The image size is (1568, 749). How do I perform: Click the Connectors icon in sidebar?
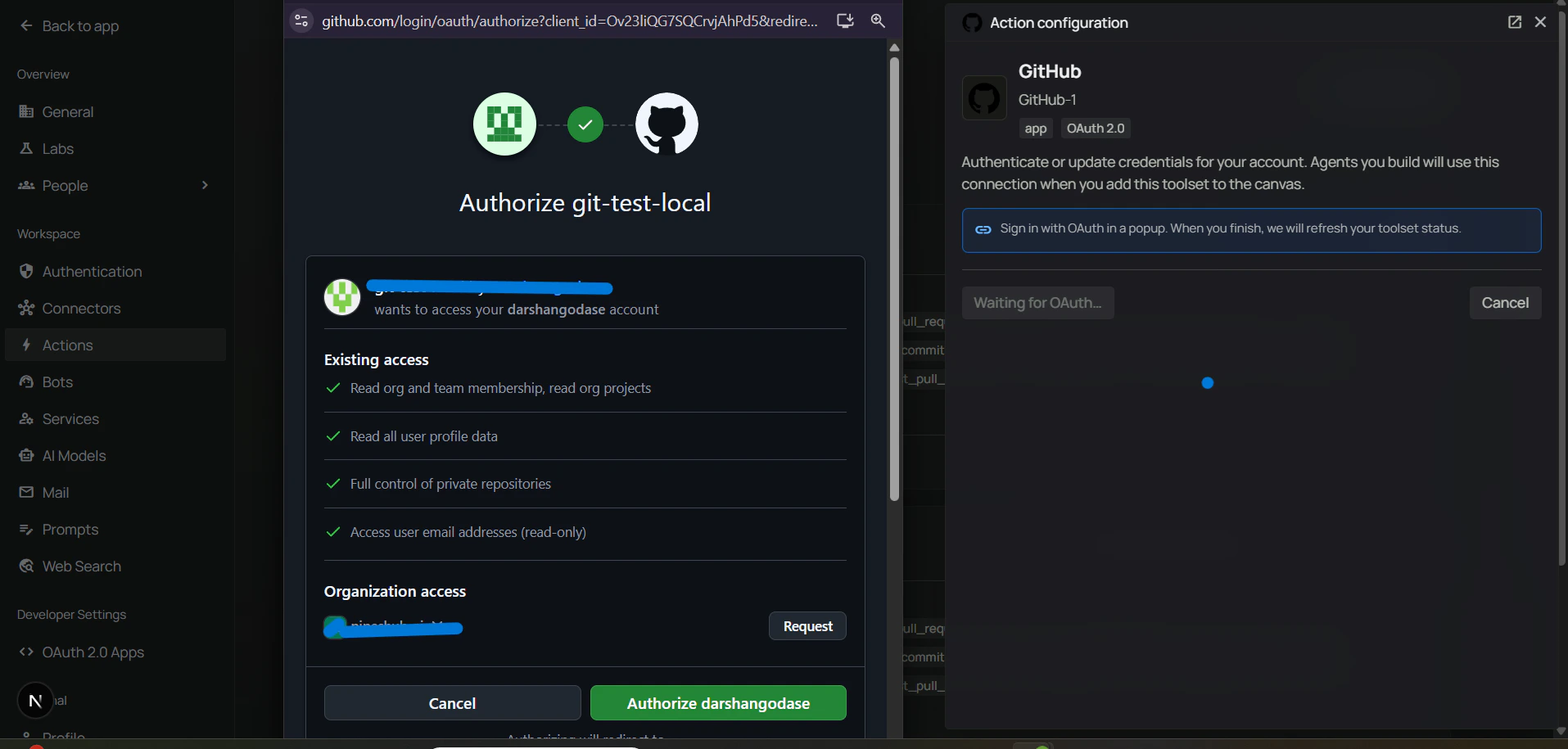26,308
